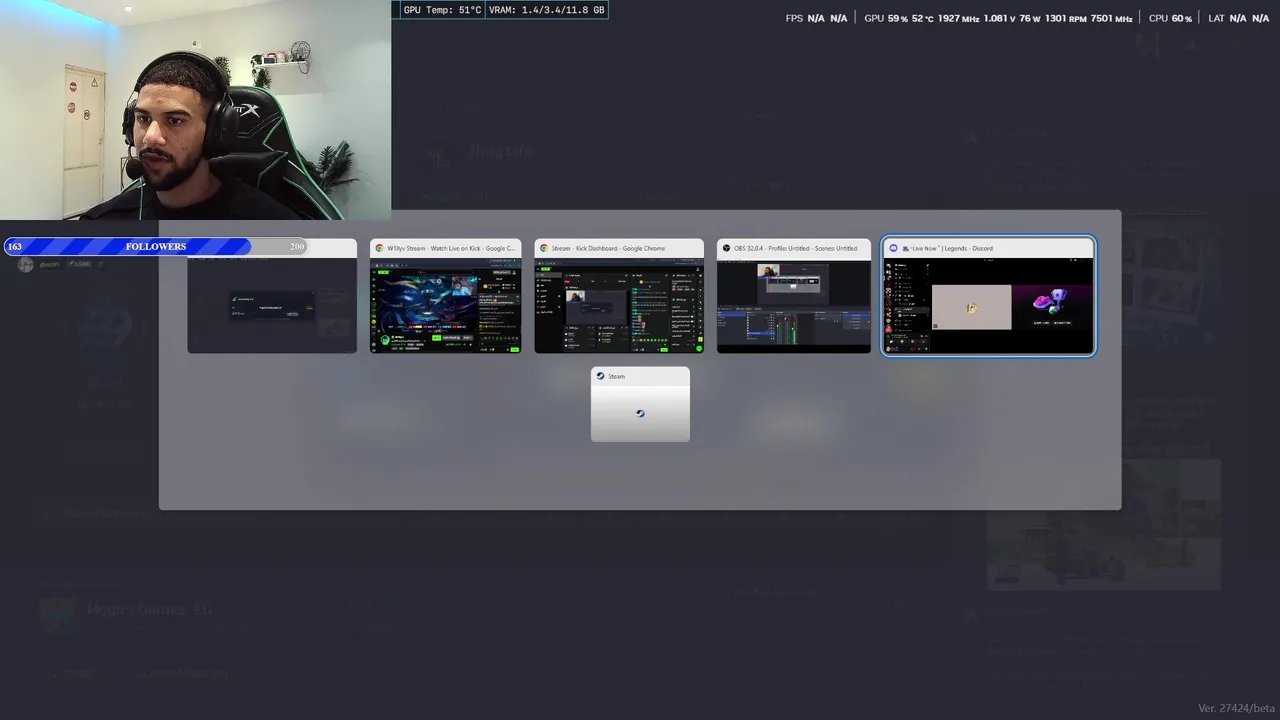Click the Steam icon in the switcher title

click(x=600, y=376)
